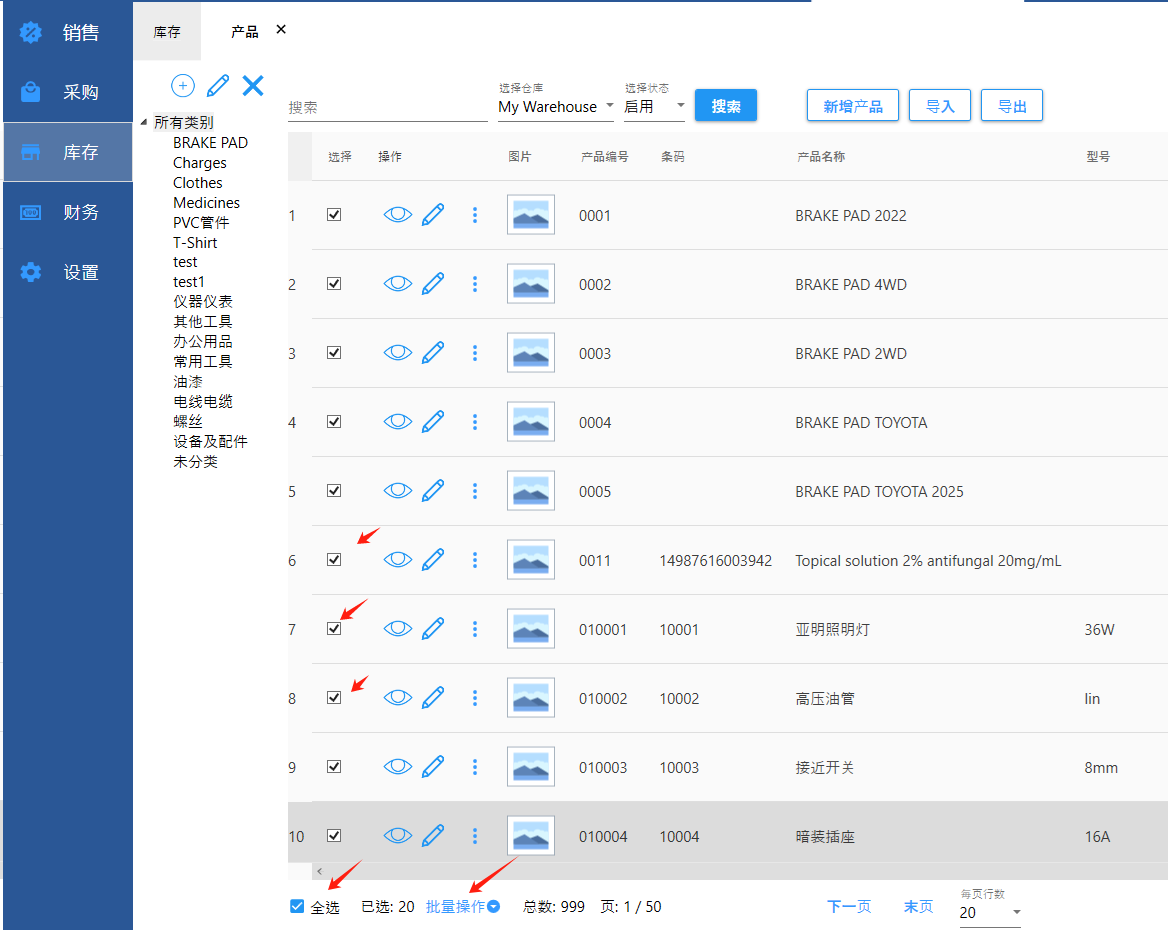This screenshot has height=930, width=1168.
Task: Select the Medicines category in tree
Action: (x=206, y=202)
